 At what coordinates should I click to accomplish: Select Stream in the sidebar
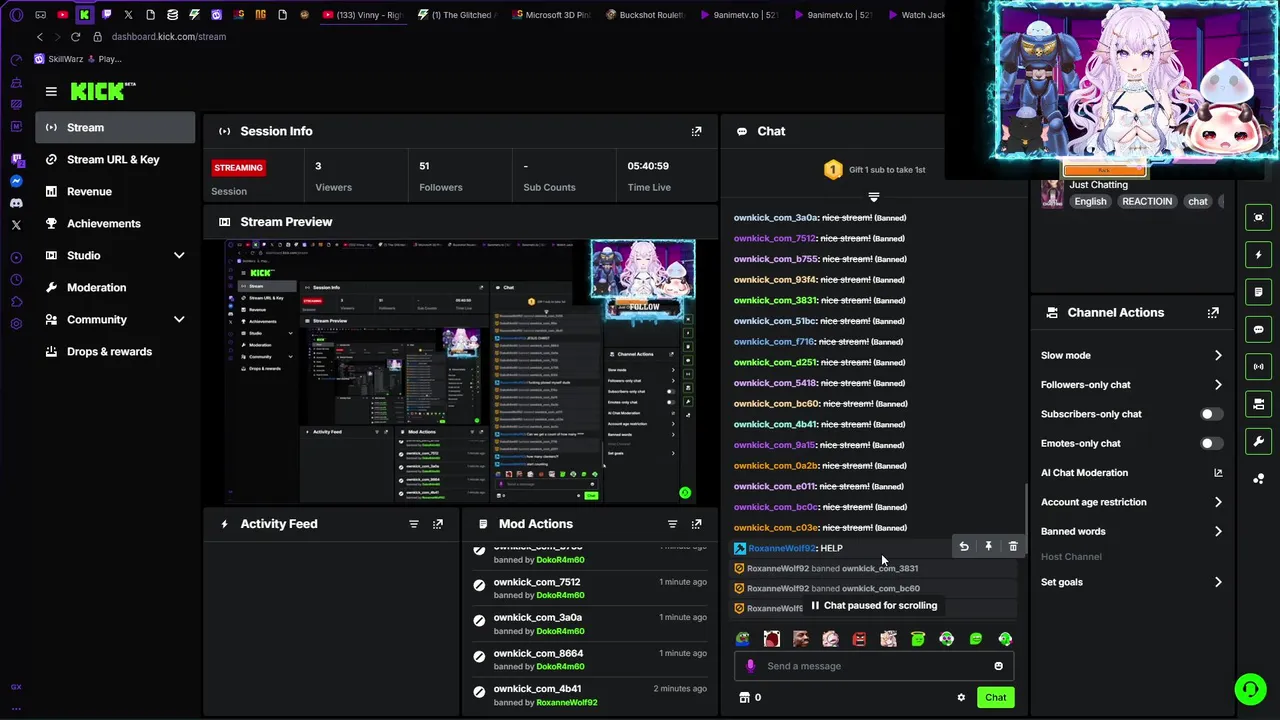coord(116,128)
